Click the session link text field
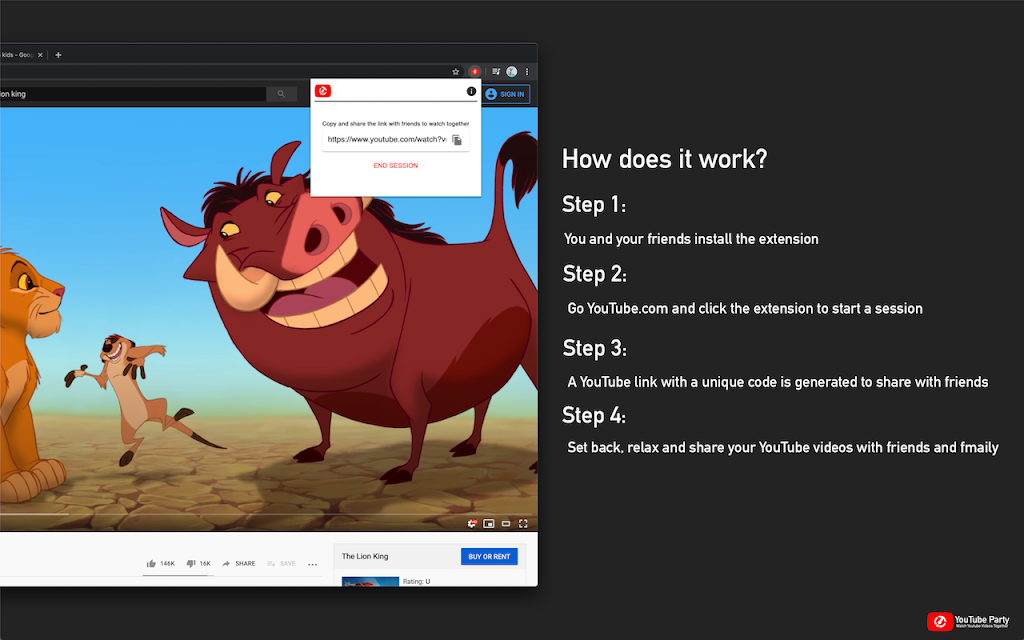This screenshot has height=640, width=1024. (x=387, y=140)
